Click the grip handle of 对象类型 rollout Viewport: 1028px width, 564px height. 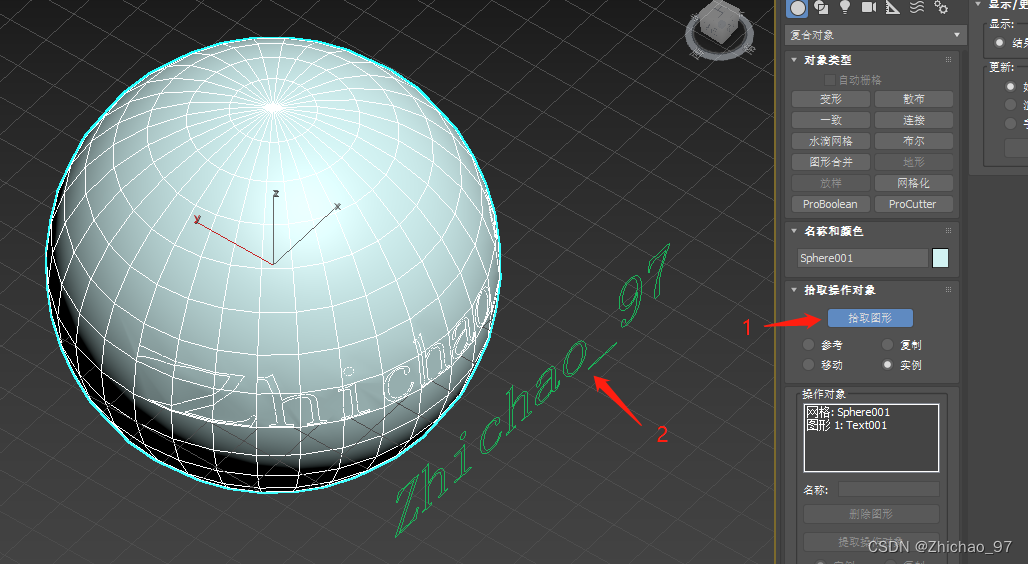coord(948,60)
